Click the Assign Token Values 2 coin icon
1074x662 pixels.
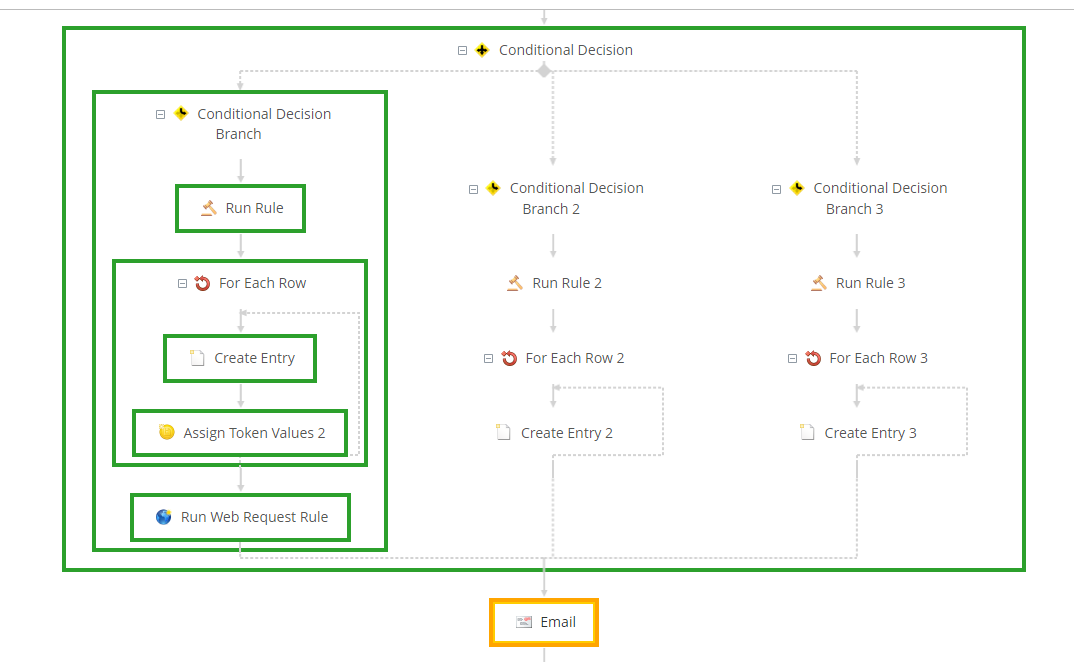click(167, 433)
